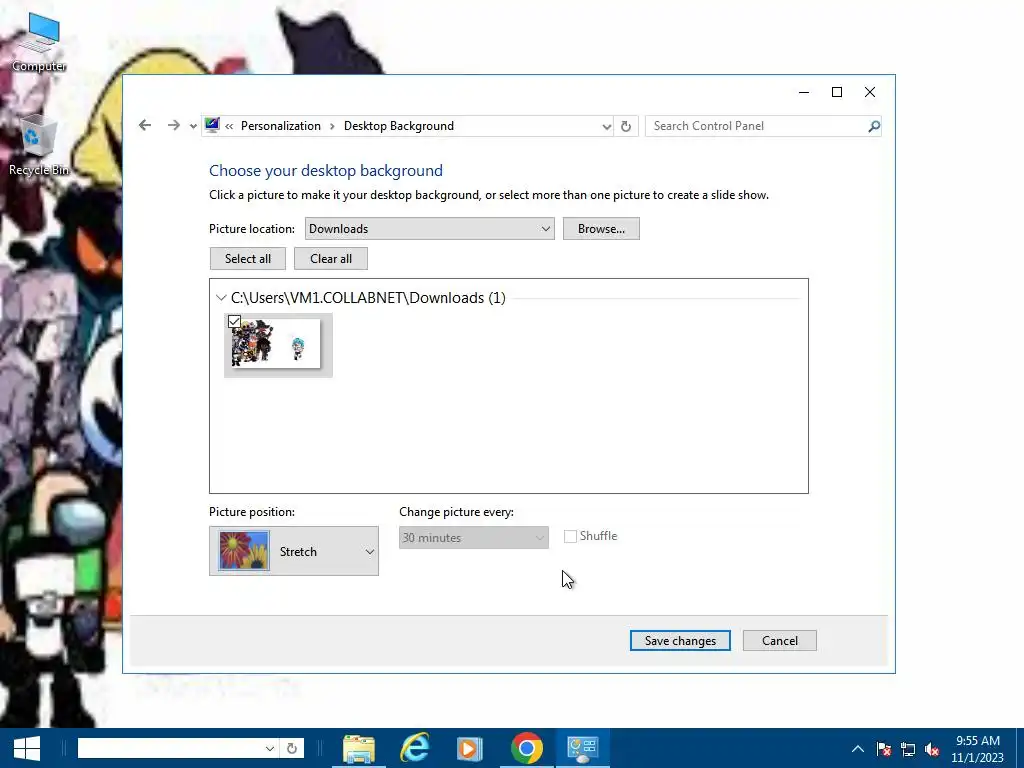Click the Select all button
The width and height of the screenshot is (1024, 768).
[248, 259]
